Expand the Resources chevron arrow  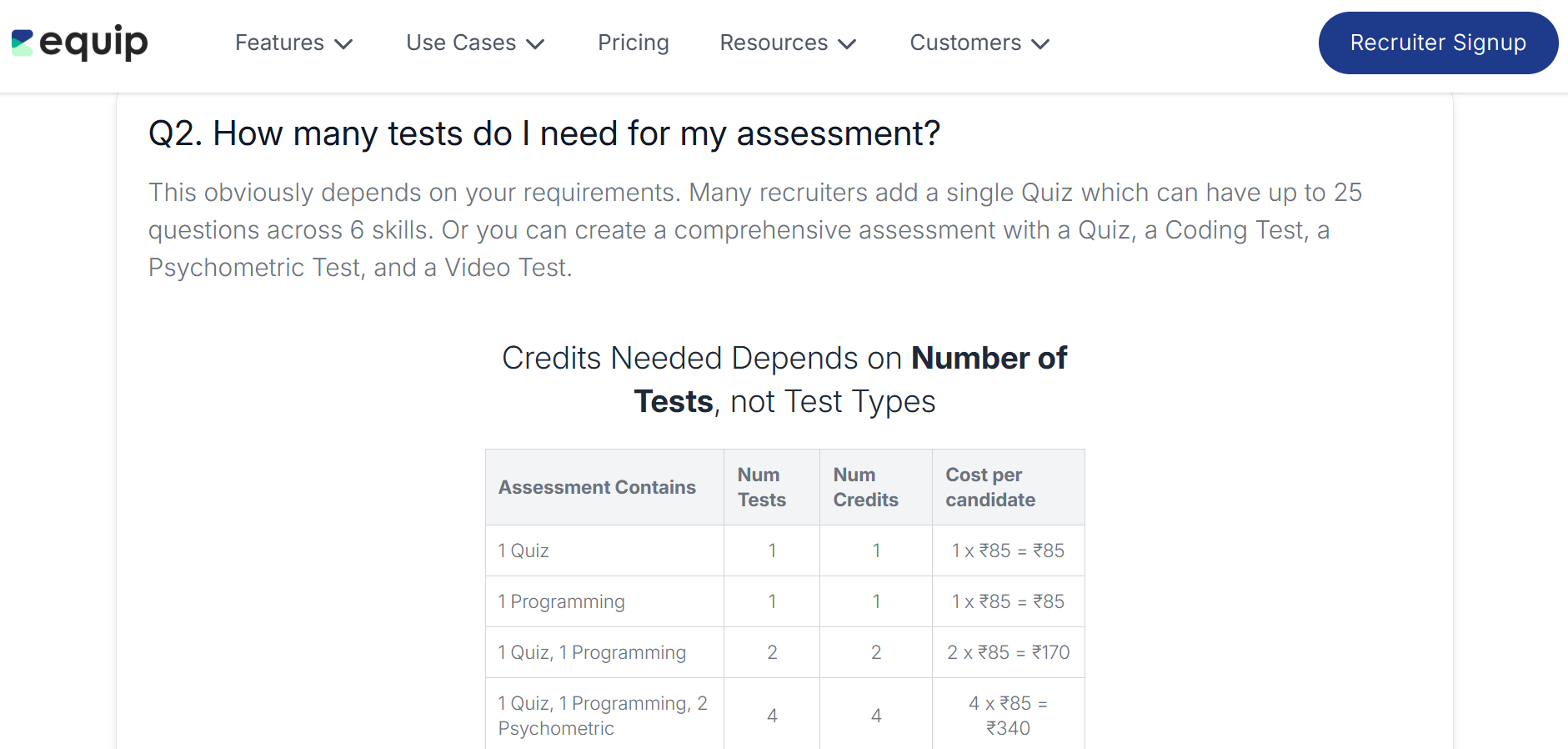pyautogui.click(x=847, y=43)
